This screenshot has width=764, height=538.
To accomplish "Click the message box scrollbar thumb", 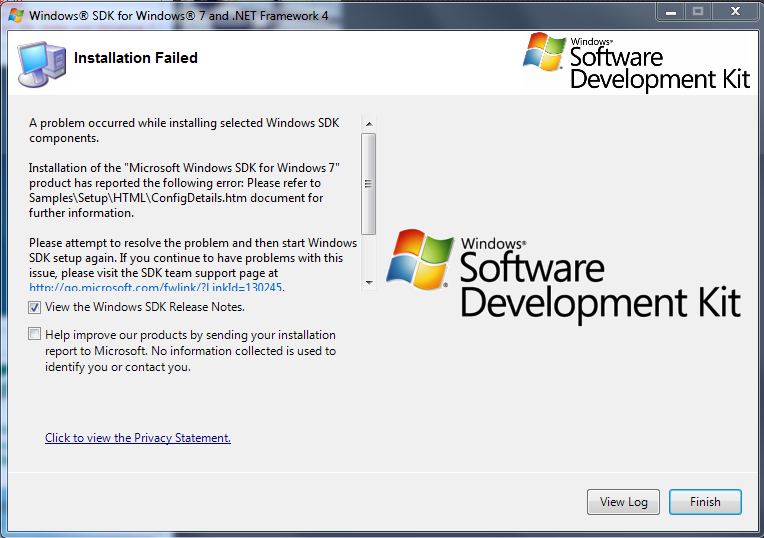I will click(369, 184).
